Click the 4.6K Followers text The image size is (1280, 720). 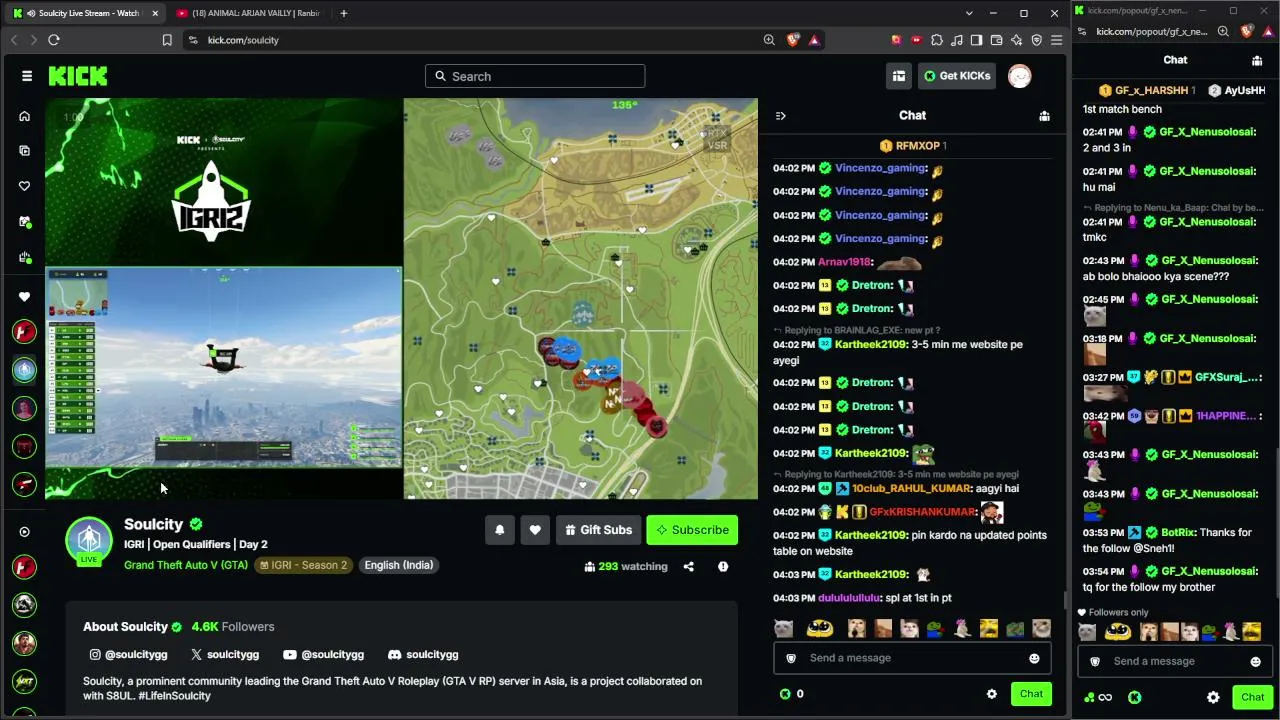pos(233,627)
